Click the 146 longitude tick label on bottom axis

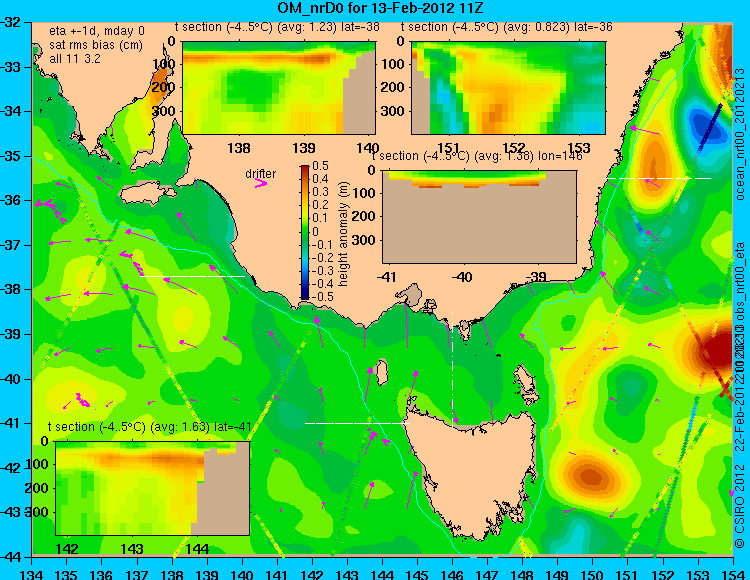pyautogui.click(x=452, y=574)
